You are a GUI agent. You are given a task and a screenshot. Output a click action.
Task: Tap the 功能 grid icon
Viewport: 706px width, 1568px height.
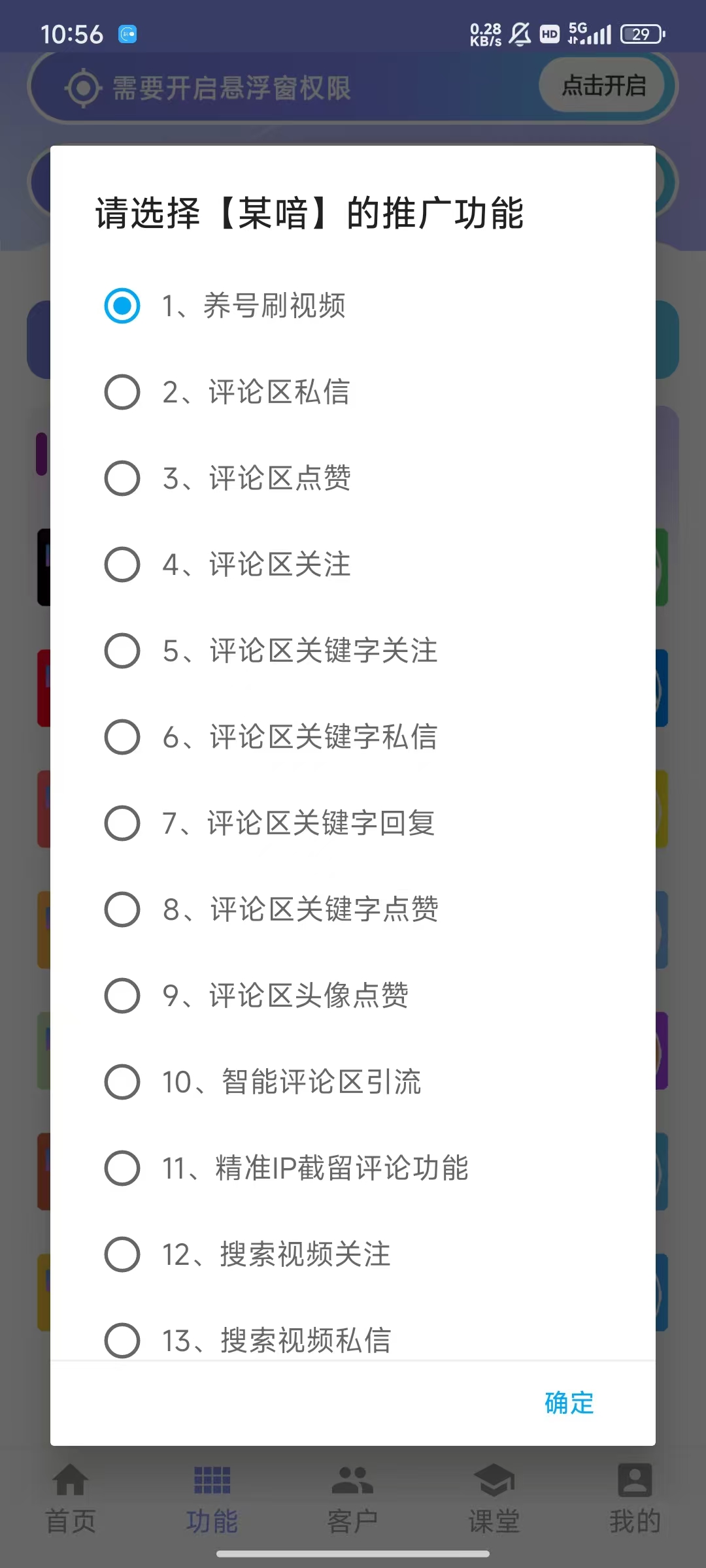[212, 1480]
